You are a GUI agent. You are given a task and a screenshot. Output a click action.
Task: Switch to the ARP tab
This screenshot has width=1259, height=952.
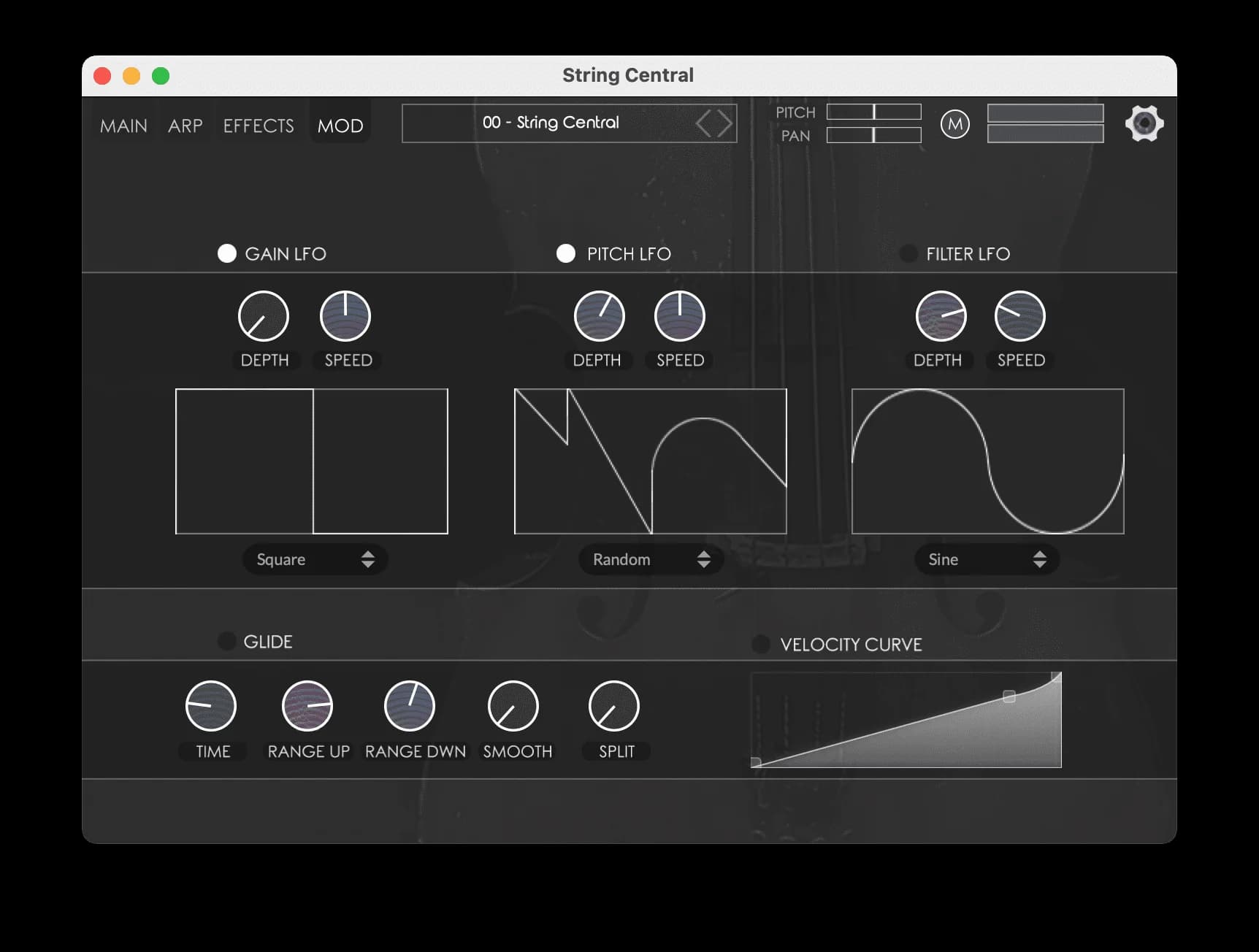[184, 126]
